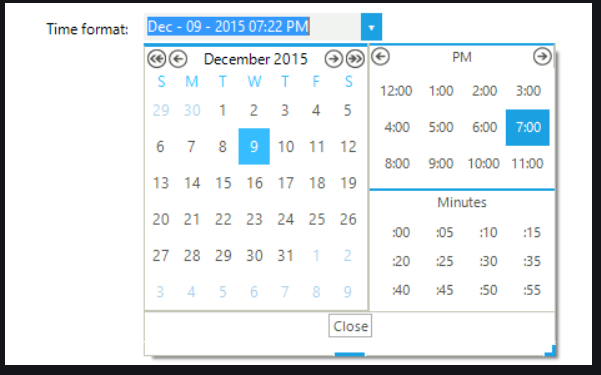
Task: Select the 12:00 hour option
Action: click(x=396, y=91)
